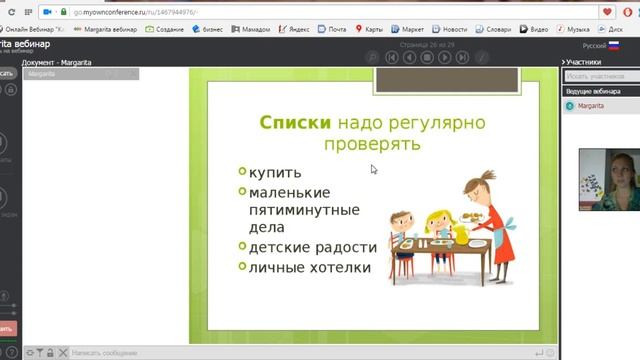640x360 pixels.
Task: Open the 'Яндекс' bookmark
Action: [294, 29]
